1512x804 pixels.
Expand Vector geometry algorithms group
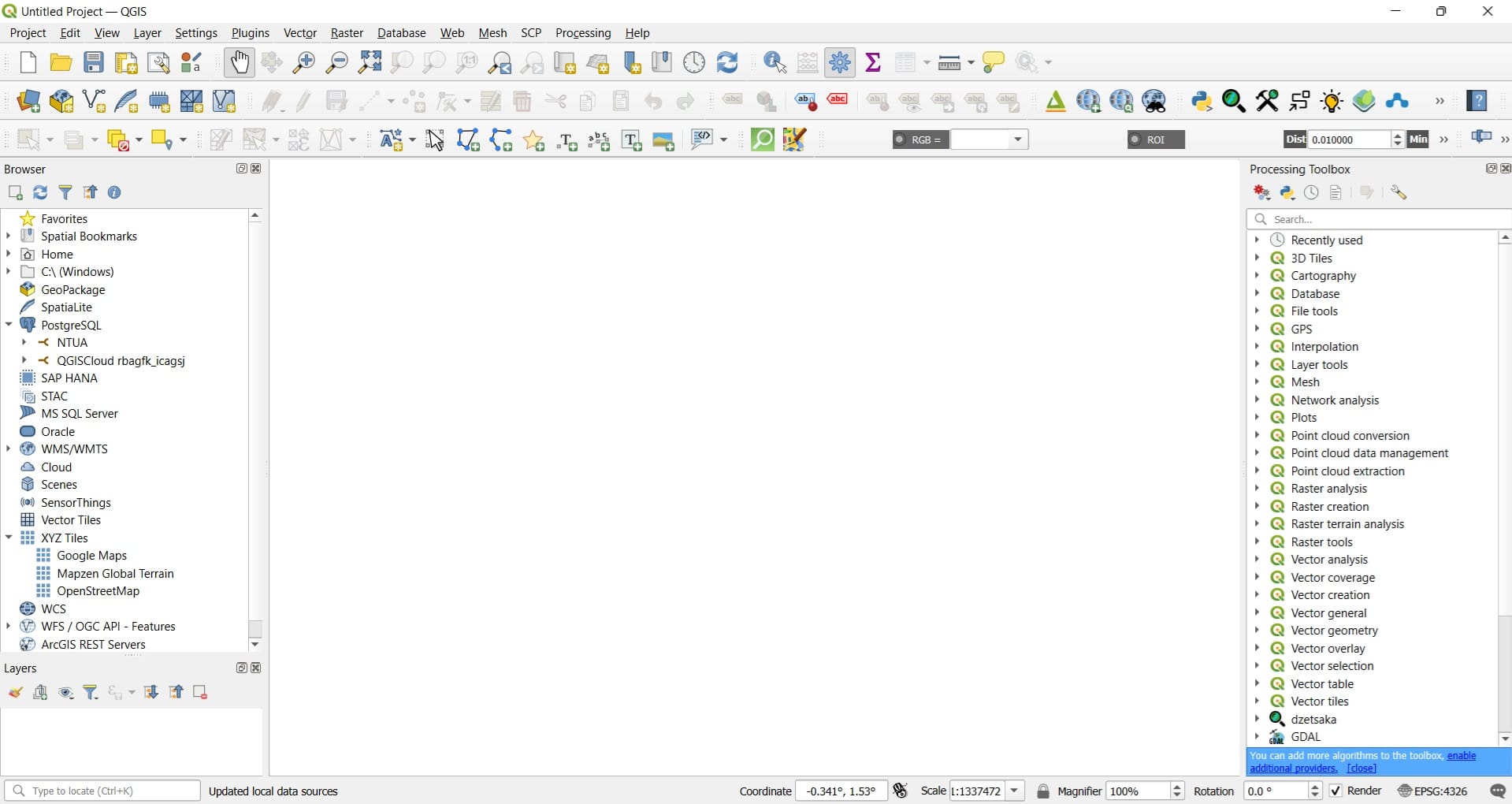1257,630
